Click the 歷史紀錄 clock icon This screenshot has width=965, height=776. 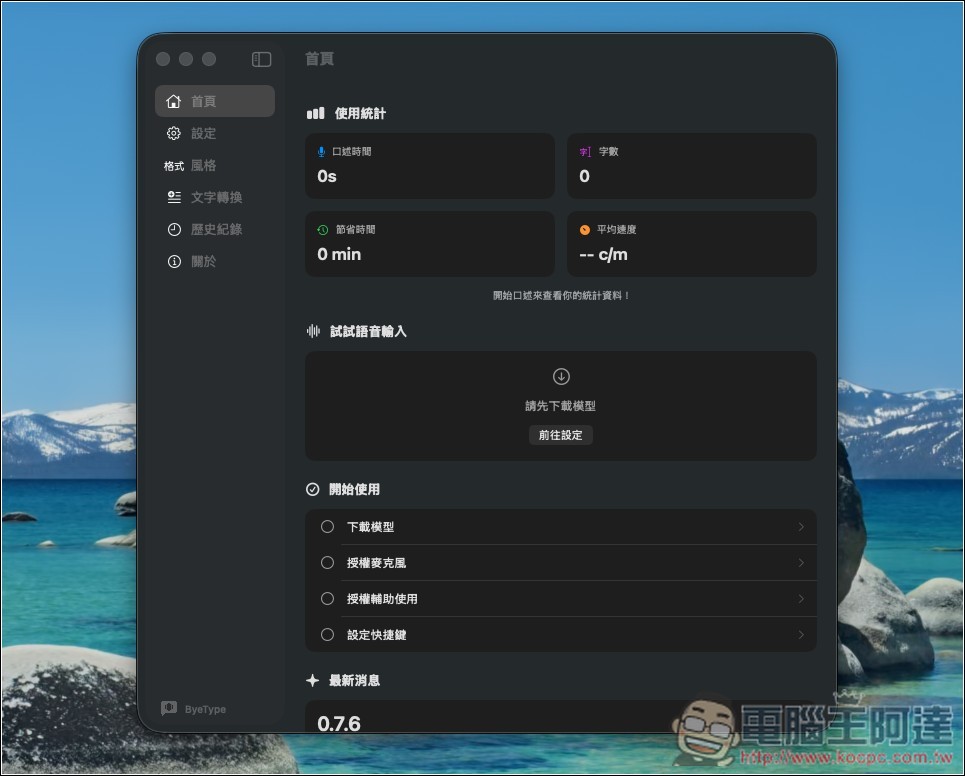pos(173,229)
